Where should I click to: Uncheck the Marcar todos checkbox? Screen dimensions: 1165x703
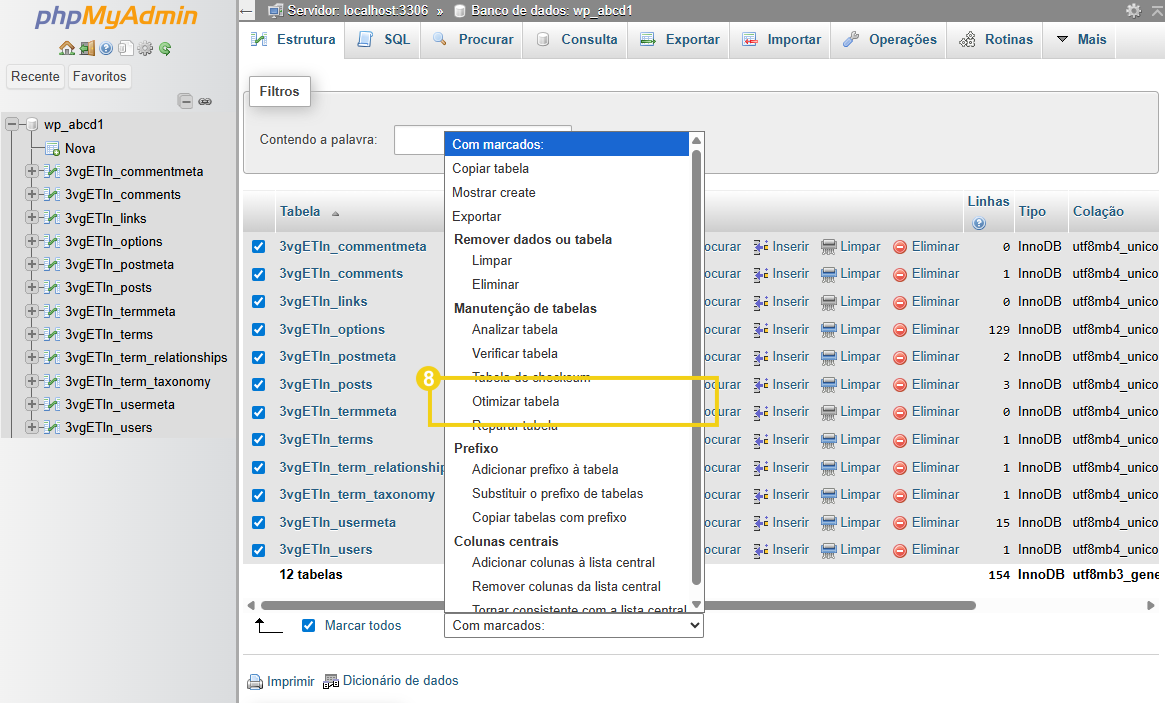pos(308,625)
